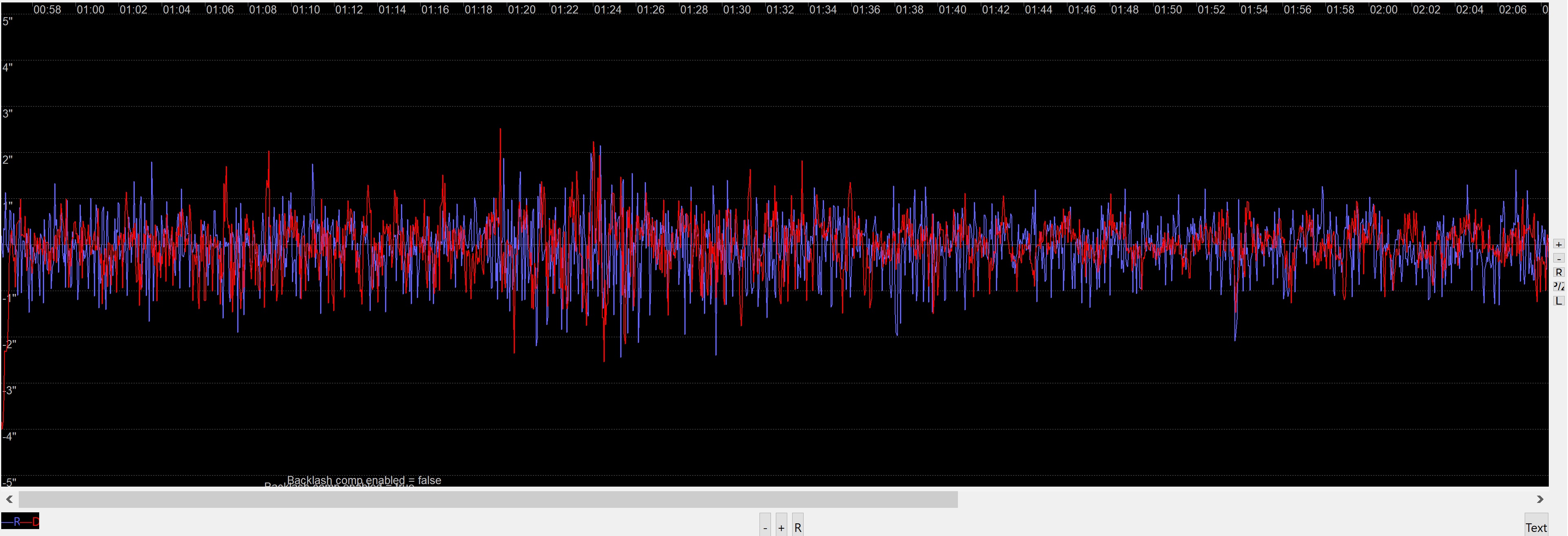Click the 01:24 time marker on the timeline
The height and width of the screenshot is (536, 1568).
coord(608,10)
